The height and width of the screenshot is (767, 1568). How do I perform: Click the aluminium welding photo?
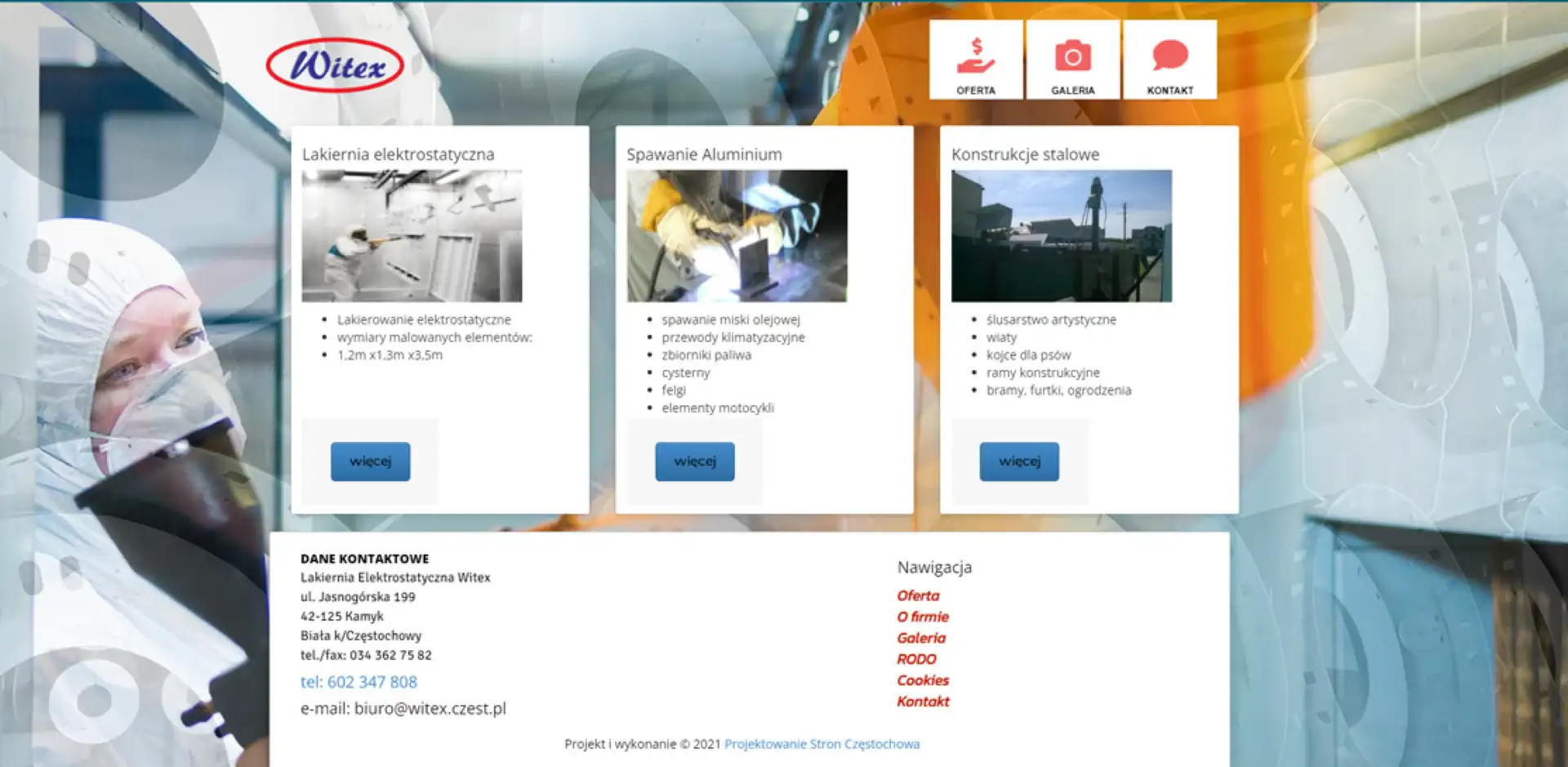(737, 236)
